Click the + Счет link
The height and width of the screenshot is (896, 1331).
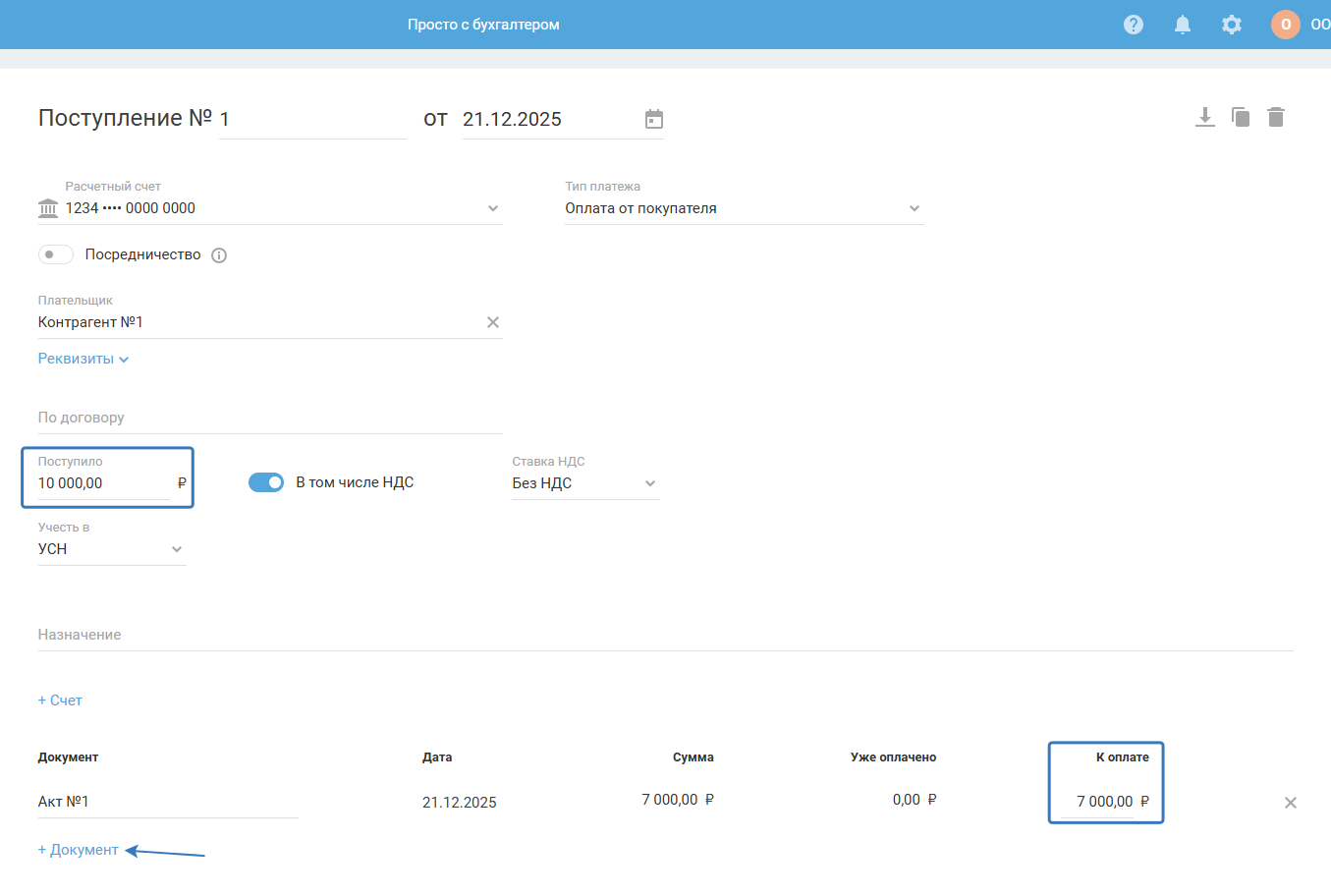(x=60, y=700)
